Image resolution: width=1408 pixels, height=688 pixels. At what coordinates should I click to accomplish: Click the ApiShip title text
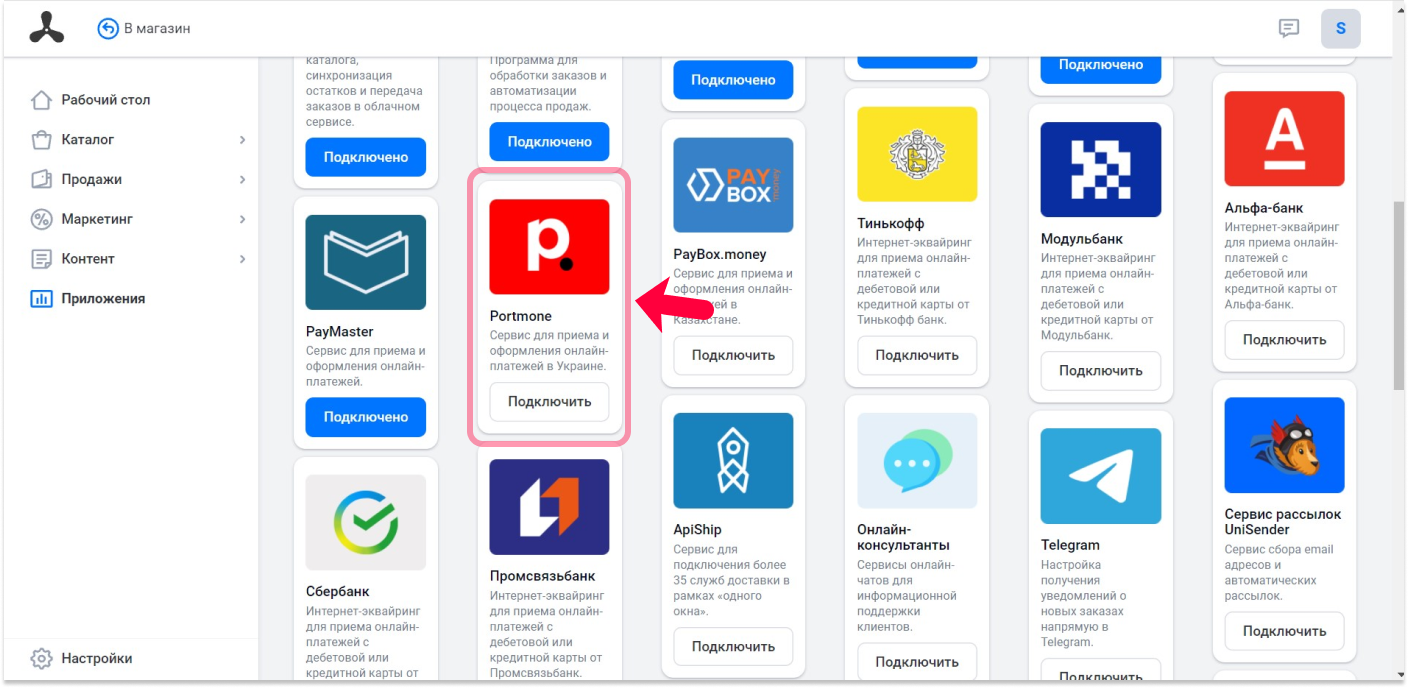click(698, 529)
